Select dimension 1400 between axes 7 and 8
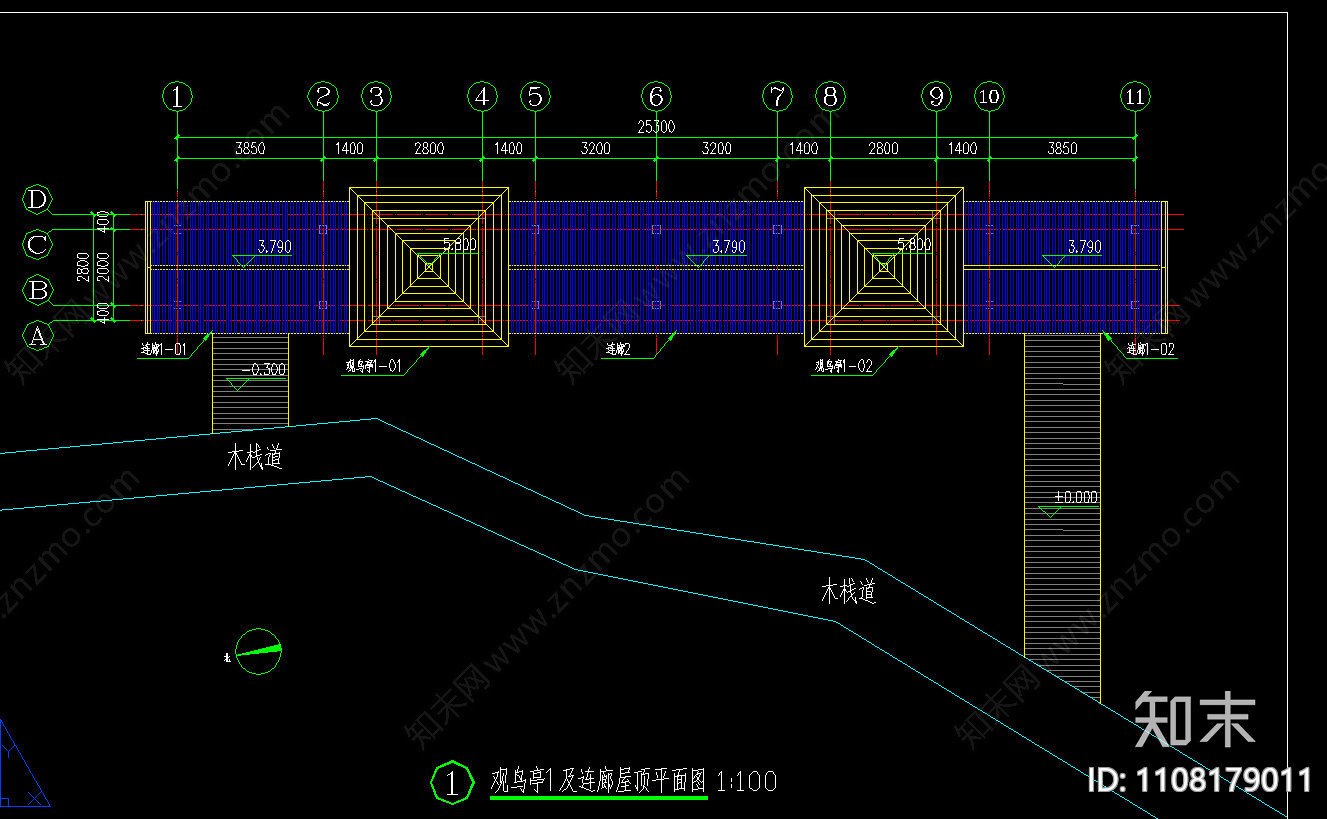The width and height of the screenshot is (1327, 819). (x=803, y=148)
